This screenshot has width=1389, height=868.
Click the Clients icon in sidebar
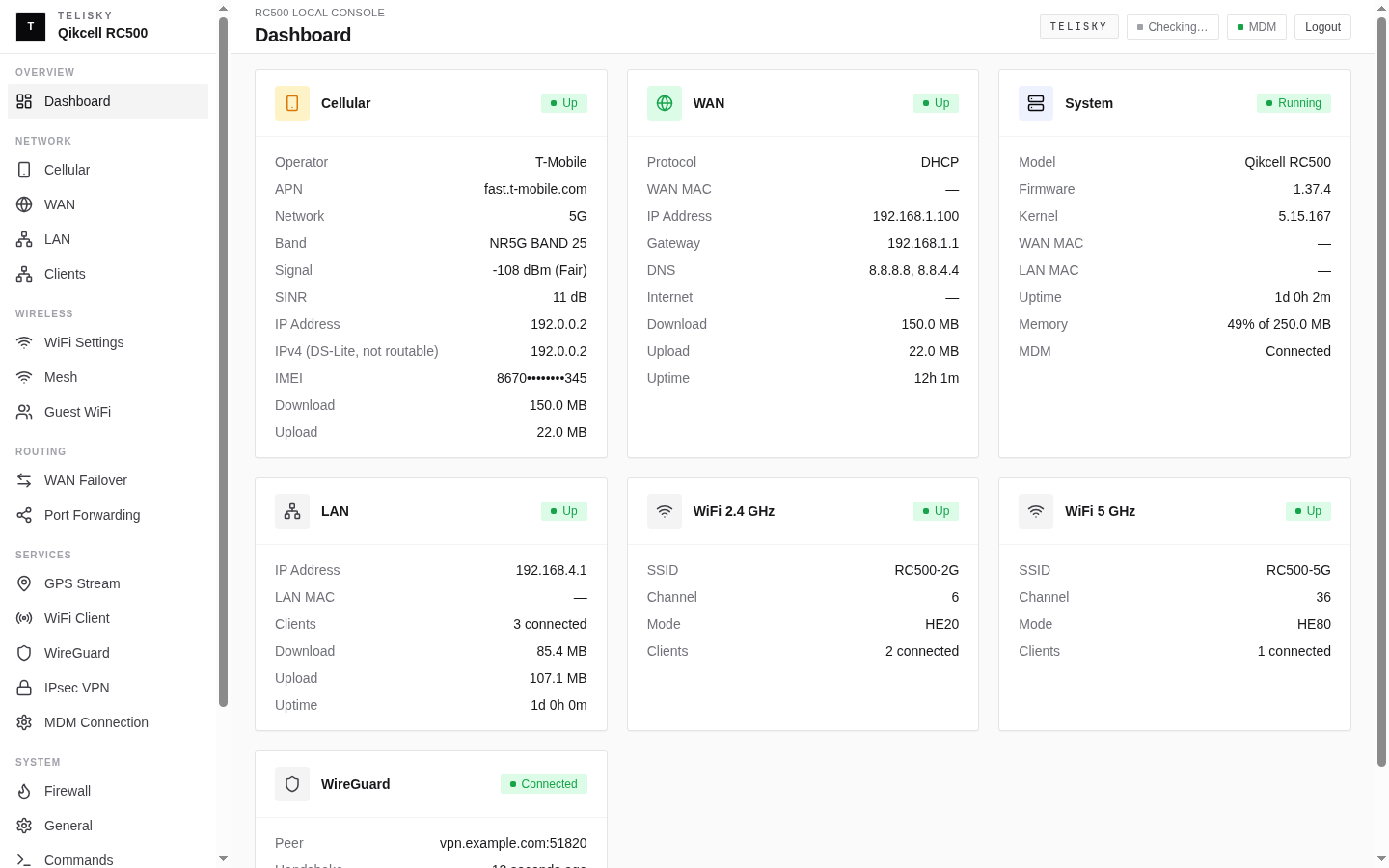pos(24,274)
